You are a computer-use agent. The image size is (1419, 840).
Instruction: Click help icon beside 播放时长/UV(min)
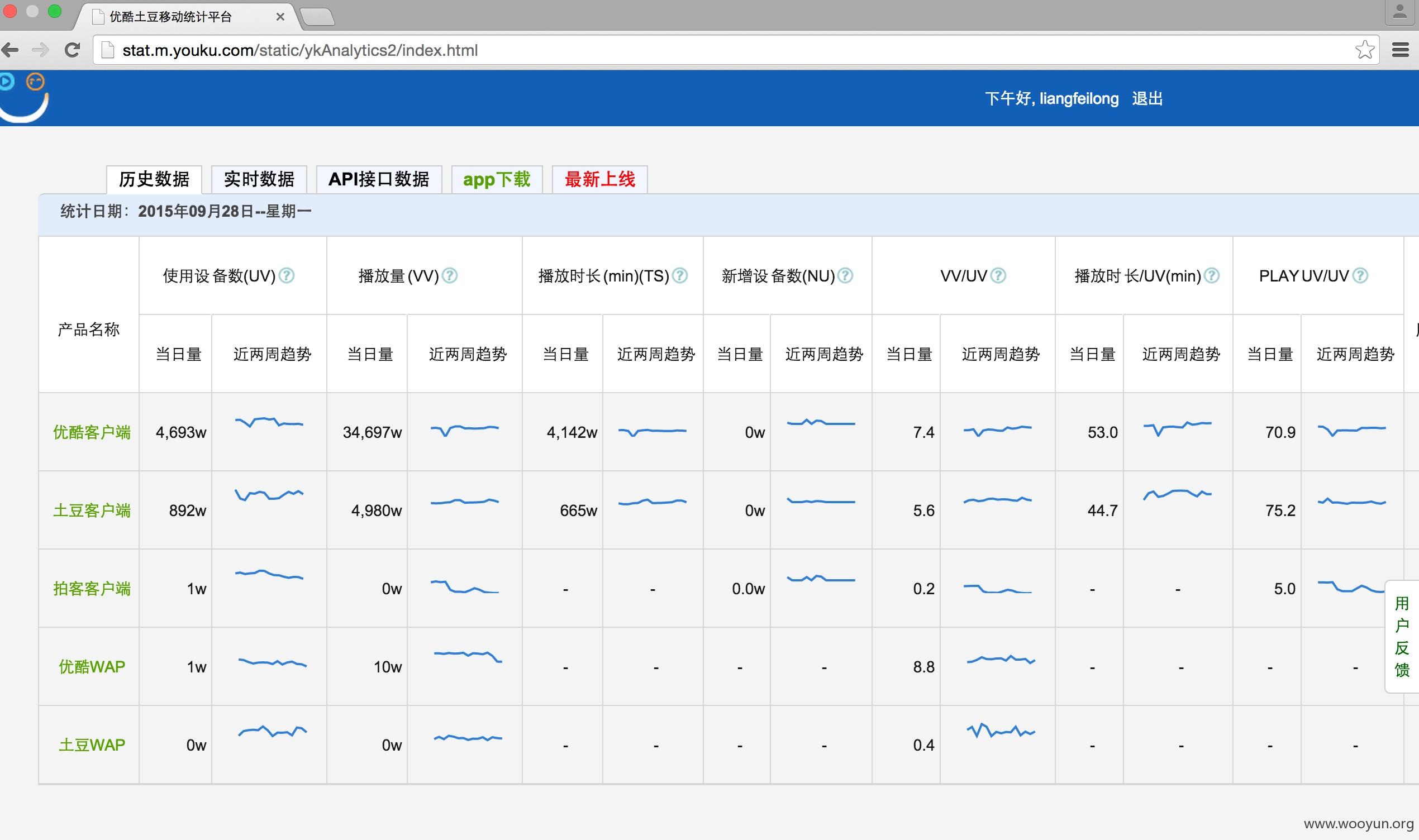pyautogui.click(x=1212, y=276)
